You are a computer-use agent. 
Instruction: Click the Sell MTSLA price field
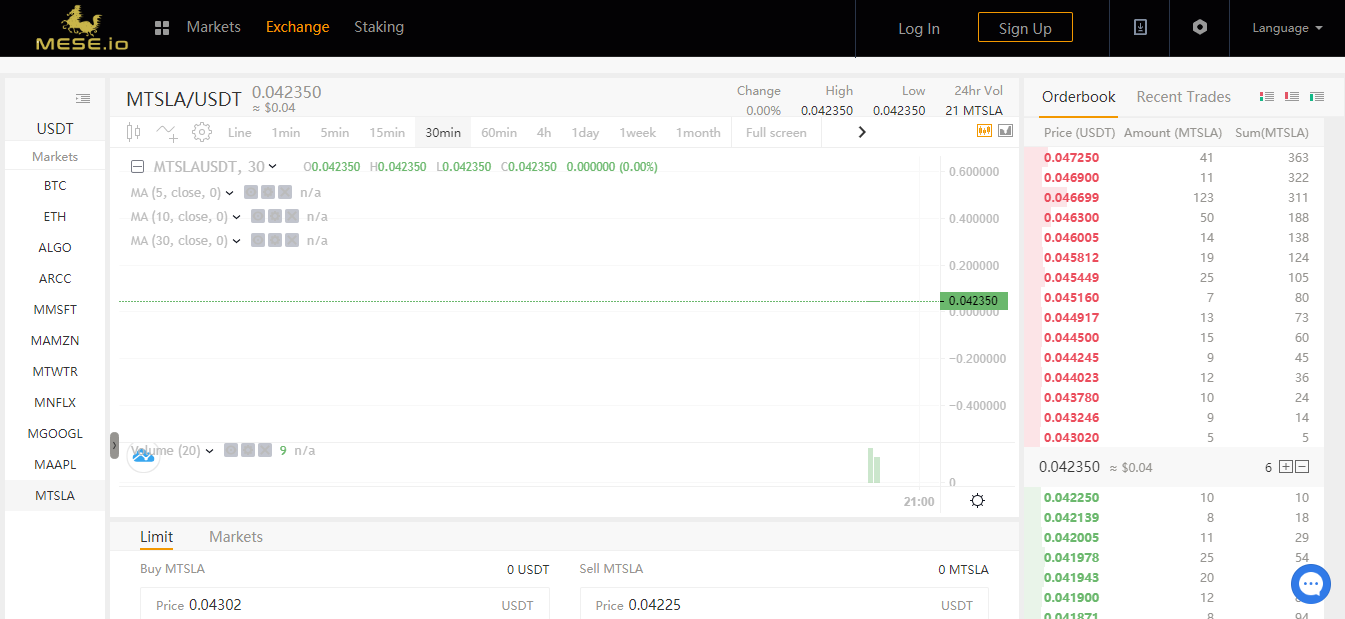(784, 604)
